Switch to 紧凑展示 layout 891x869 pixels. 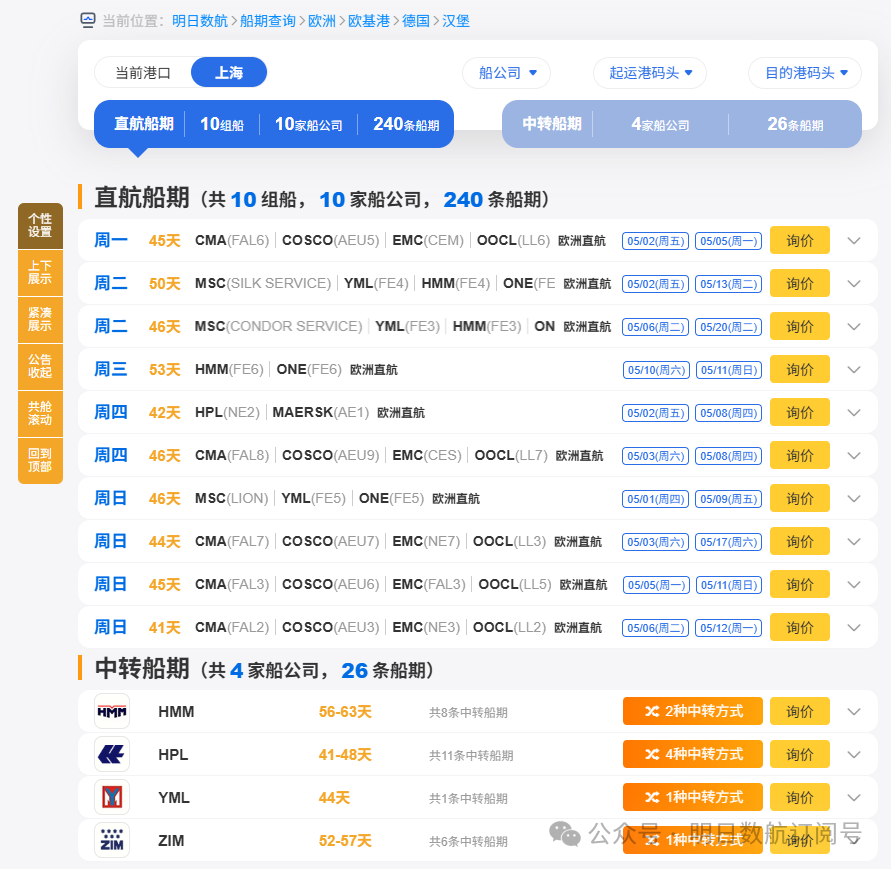40,320
